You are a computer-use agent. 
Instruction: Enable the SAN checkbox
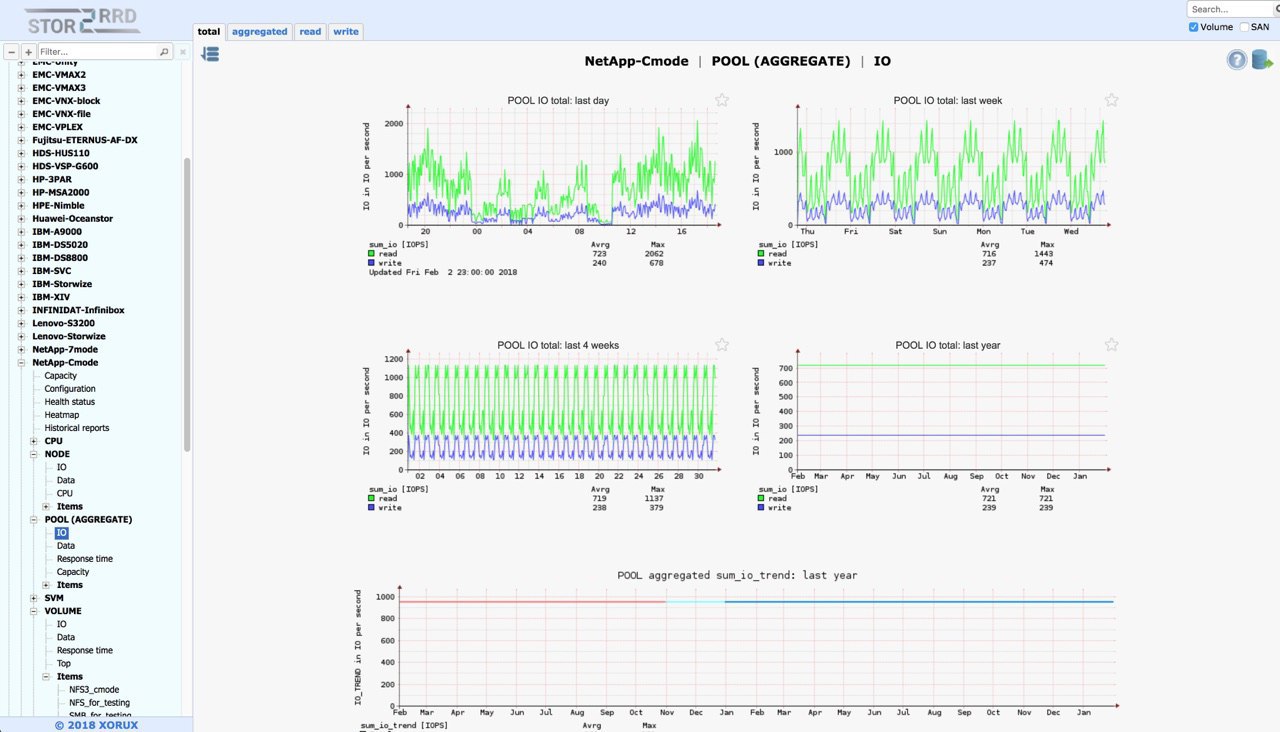click(x=1244, y=27)
